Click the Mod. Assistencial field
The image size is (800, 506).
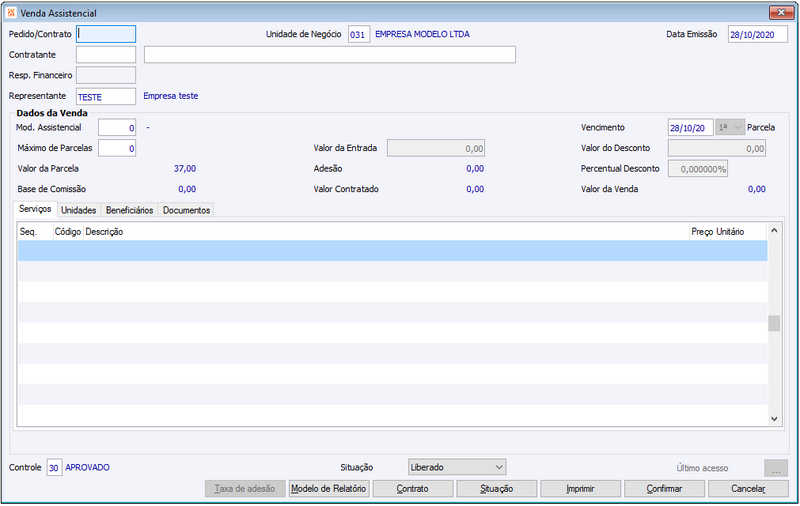[117, 128]
